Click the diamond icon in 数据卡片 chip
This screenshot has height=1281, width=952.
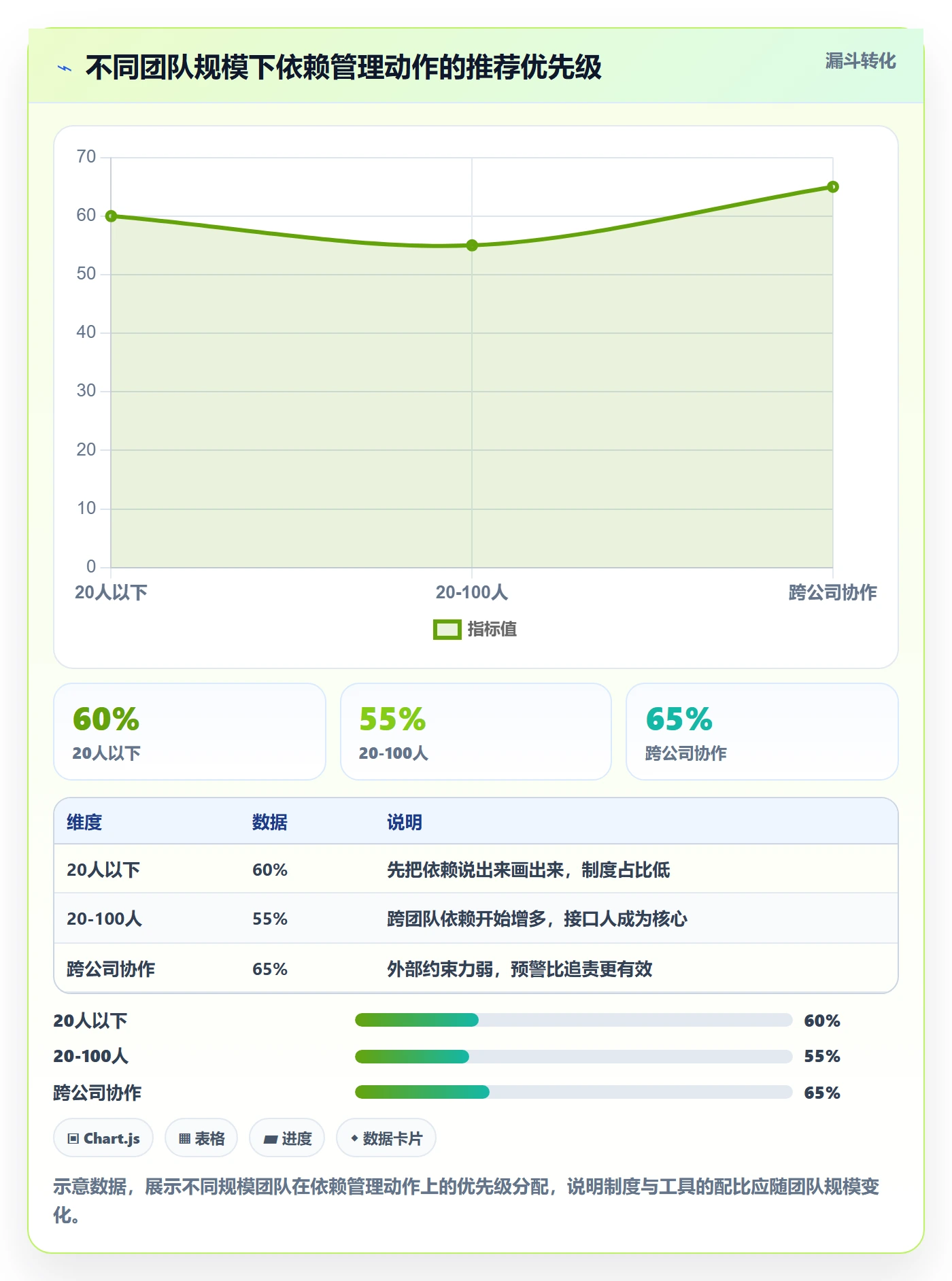click(354, 1138)
